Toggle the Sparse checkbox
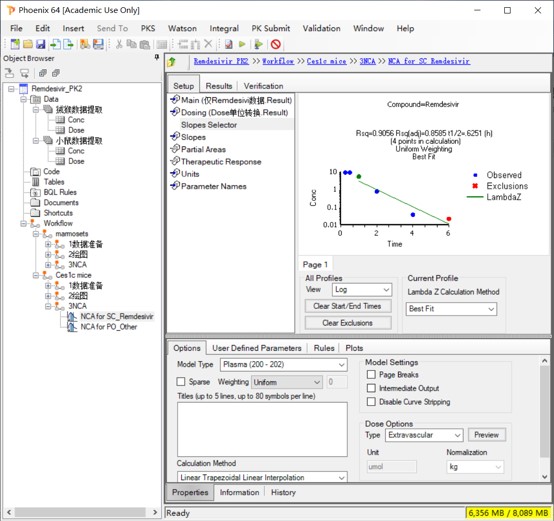This screenshot has width=554, height=521. tap(181, 382)
